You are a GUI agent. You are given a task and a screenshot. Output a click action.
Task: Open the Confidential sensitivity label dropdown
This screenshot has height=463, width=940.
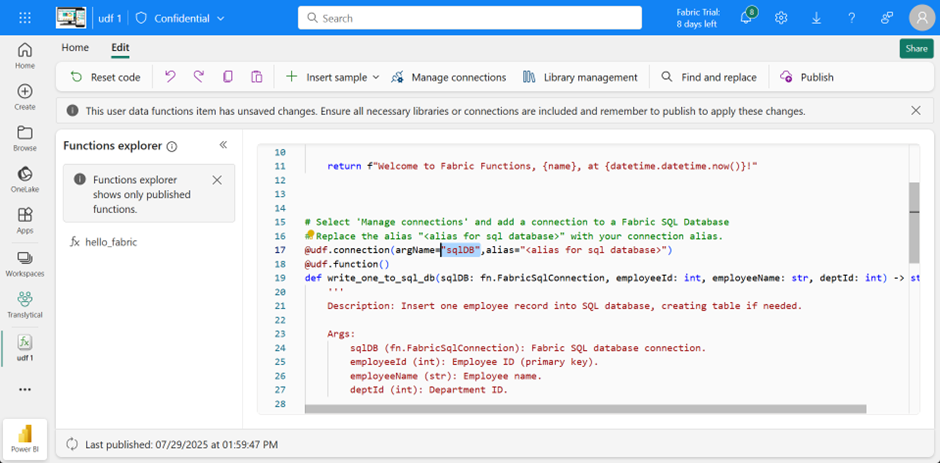click(180, 18)
